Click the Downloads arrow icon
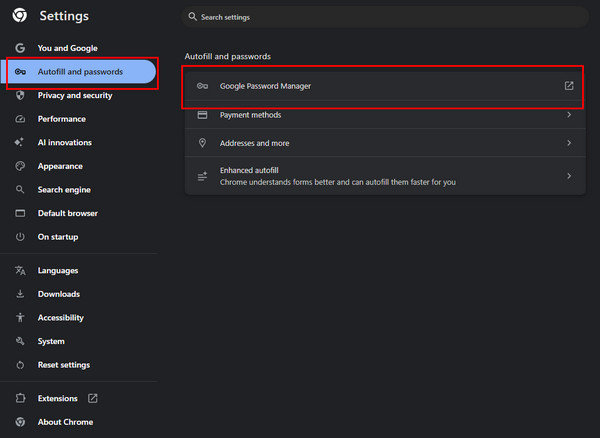The width and height of the screenshot is (600, 438). tap(19, 294)
